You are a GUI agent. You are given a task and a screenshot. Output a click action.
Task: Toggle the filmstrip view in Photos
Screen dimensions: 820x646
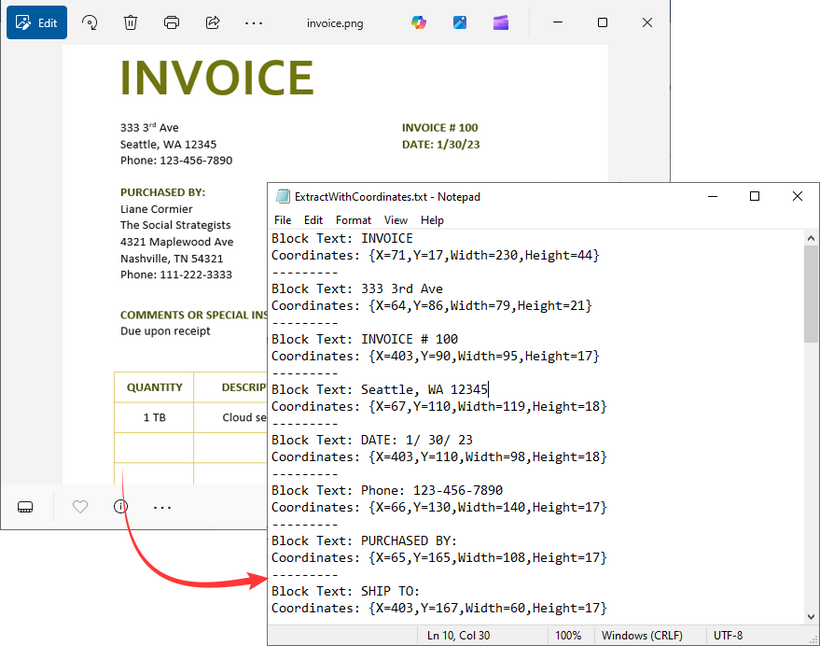tap(26, 507)
